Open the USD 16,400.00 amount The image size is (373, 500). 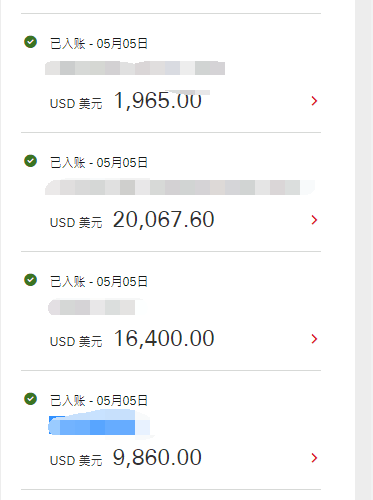pos(132,339)
